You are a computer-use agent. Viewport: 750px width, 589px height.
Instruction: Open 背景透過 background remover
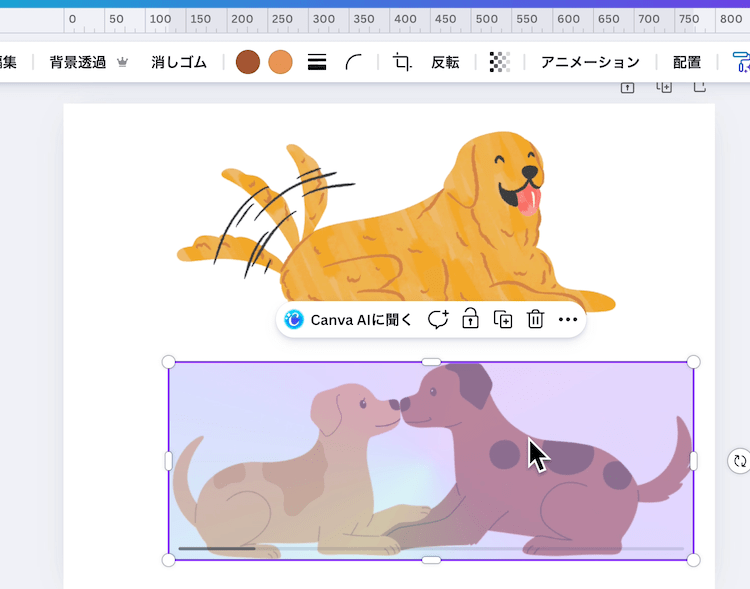(77, 62)
